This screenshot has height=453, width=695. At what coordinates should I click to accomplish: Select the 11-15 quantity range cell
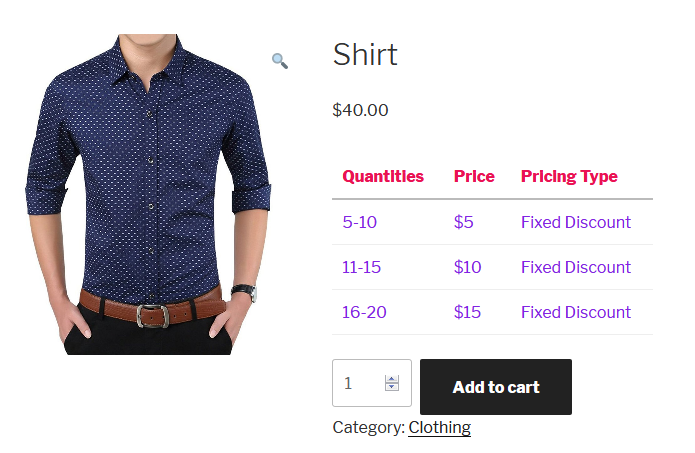pos(362,267)
